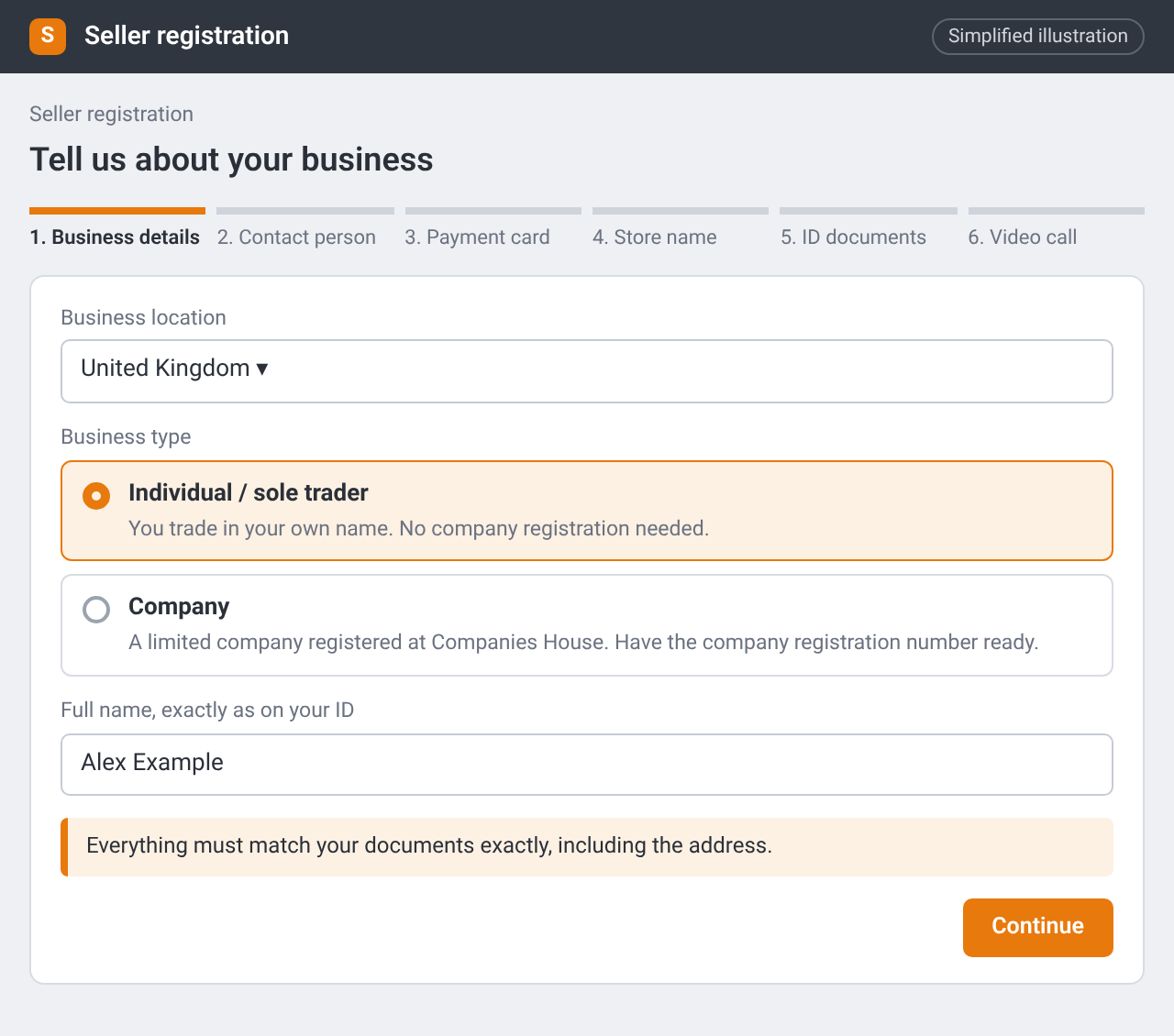Click the 'A limited company registered' description
1174x1036 pixels.
[x=583, y=643]
